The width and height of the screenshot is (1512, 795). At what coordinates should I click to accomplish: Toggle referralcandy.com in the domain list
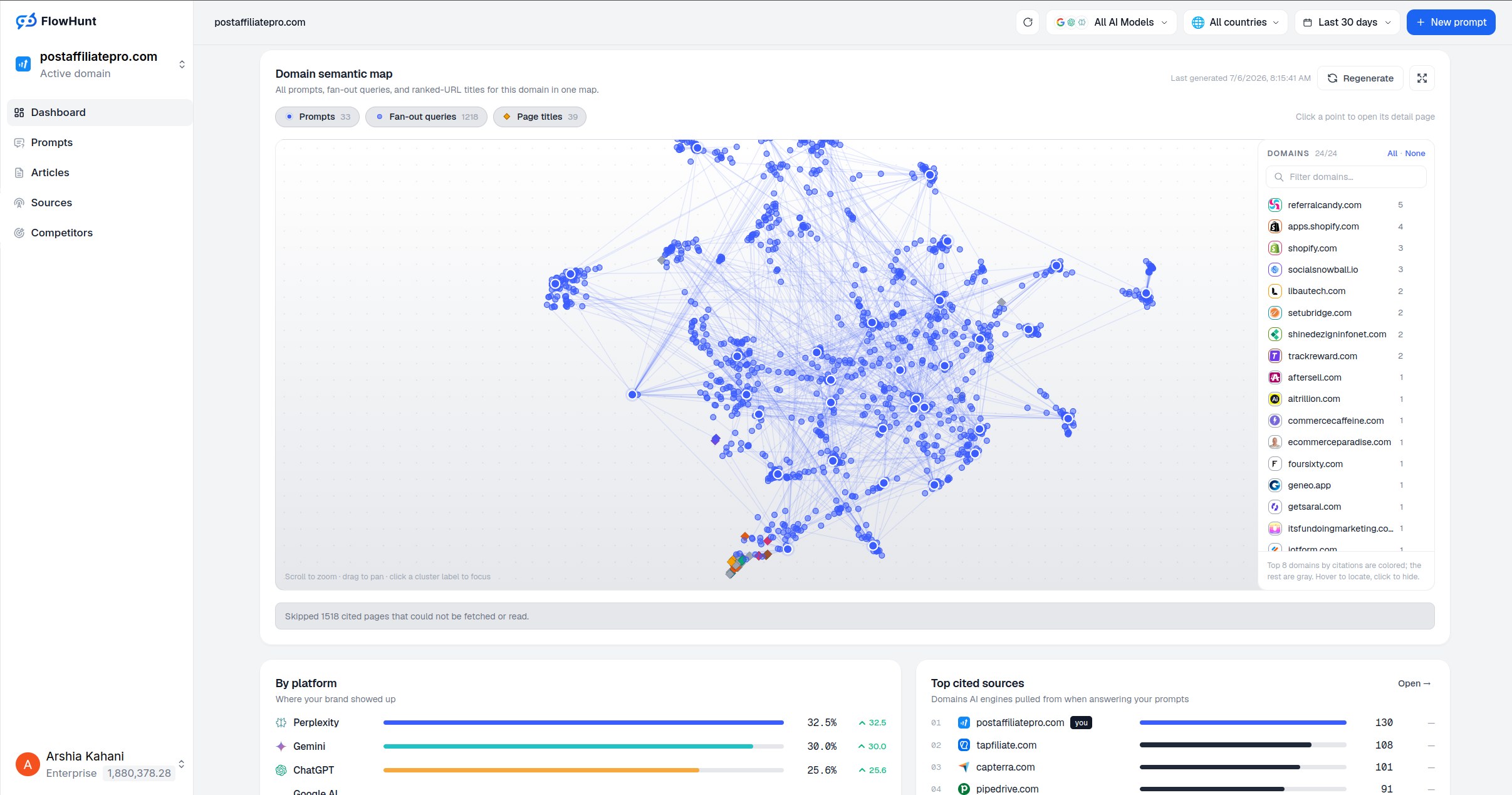click(1335, 205)
